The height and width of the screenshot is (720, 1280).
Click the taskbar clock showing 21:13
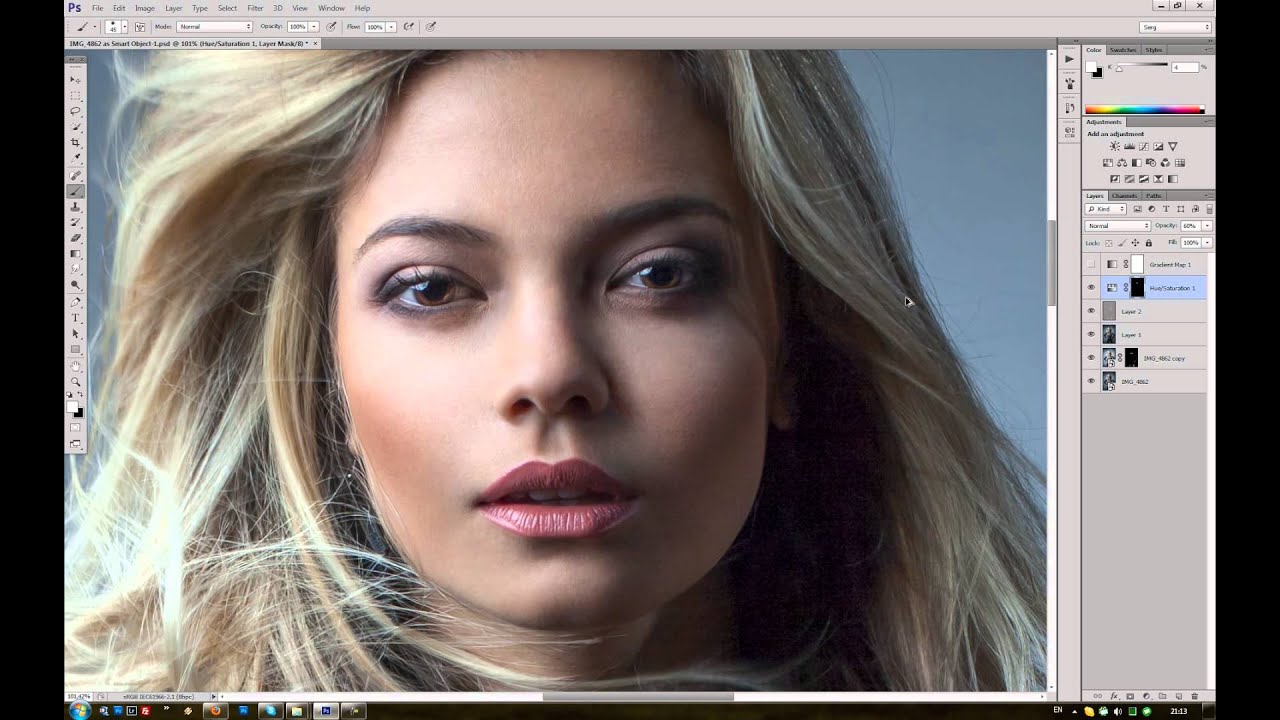coord(1178,711)
